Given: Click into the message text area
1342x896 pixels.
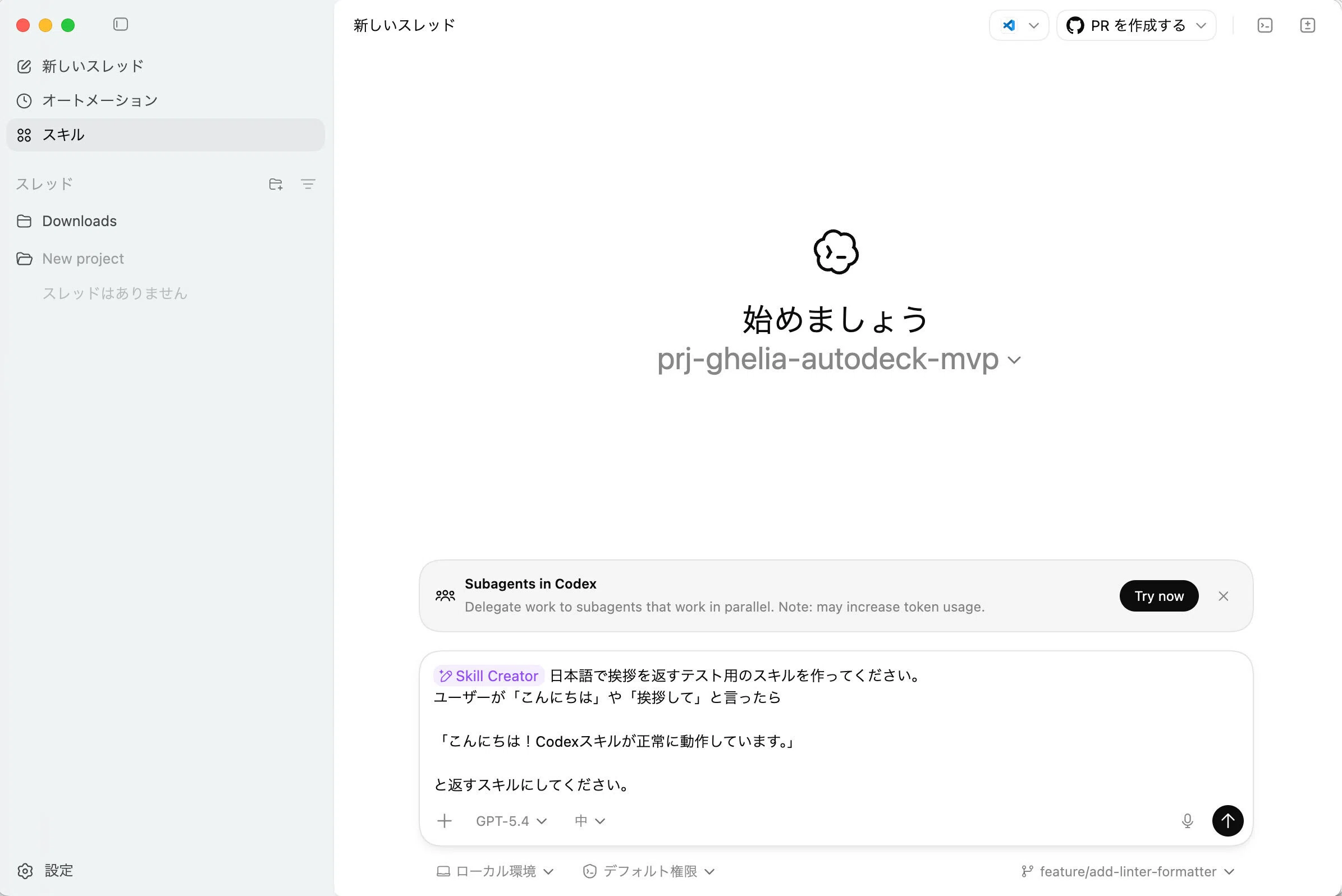Looking at the screenshot, I should coord(836,730).
